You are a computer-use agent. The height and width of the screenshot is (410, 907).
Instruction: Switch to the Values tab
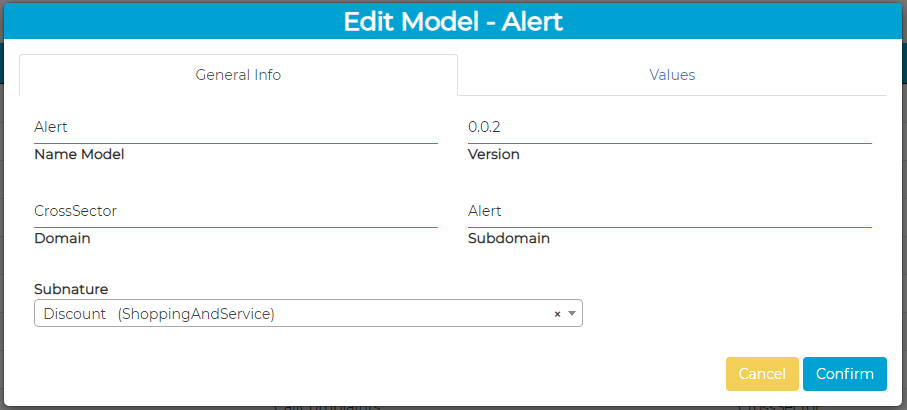click(672, 75)
